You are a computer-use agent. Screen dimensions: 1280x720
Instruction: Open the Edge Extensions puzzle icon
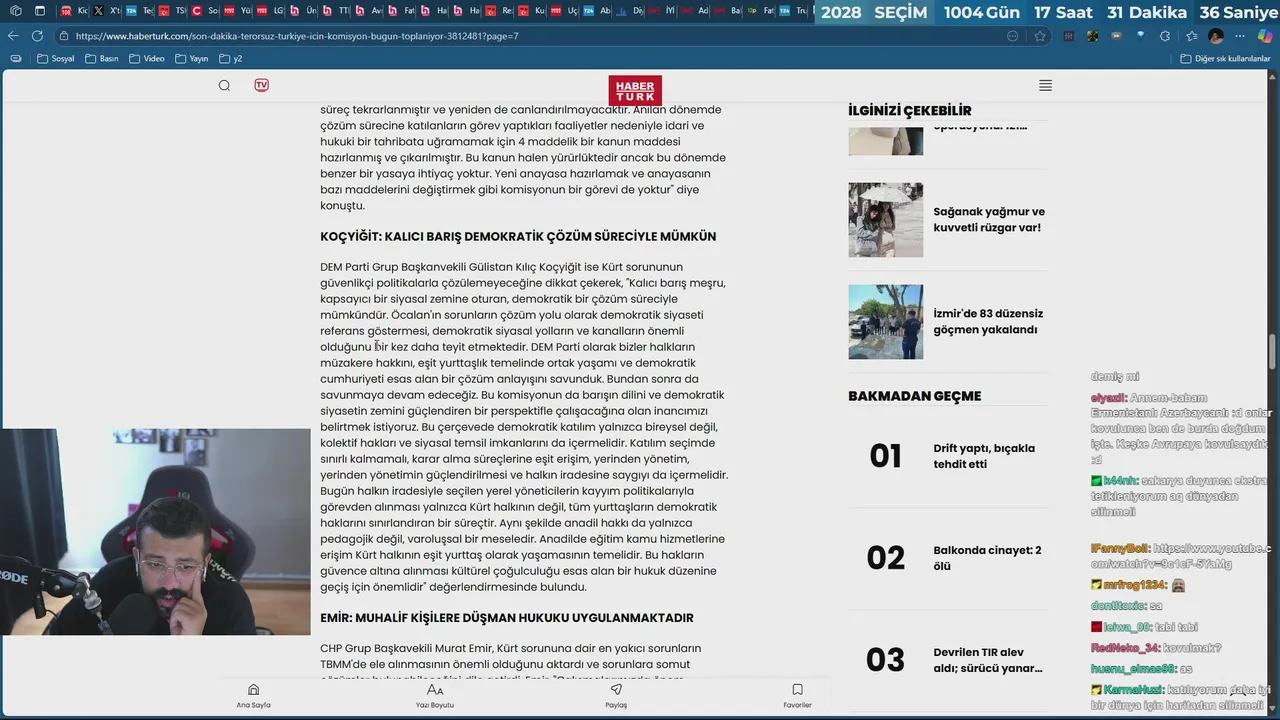1164,36
